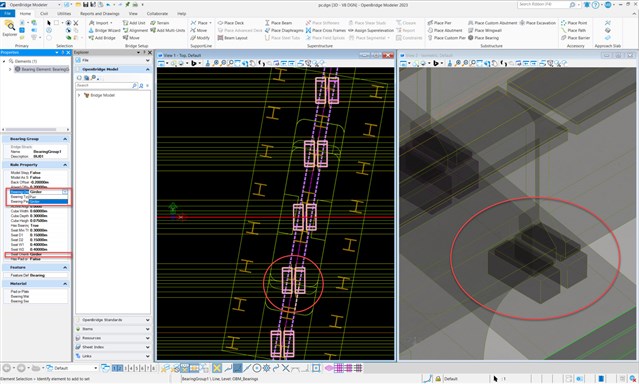Choose the Place Bearing tool

coord(483,38)
